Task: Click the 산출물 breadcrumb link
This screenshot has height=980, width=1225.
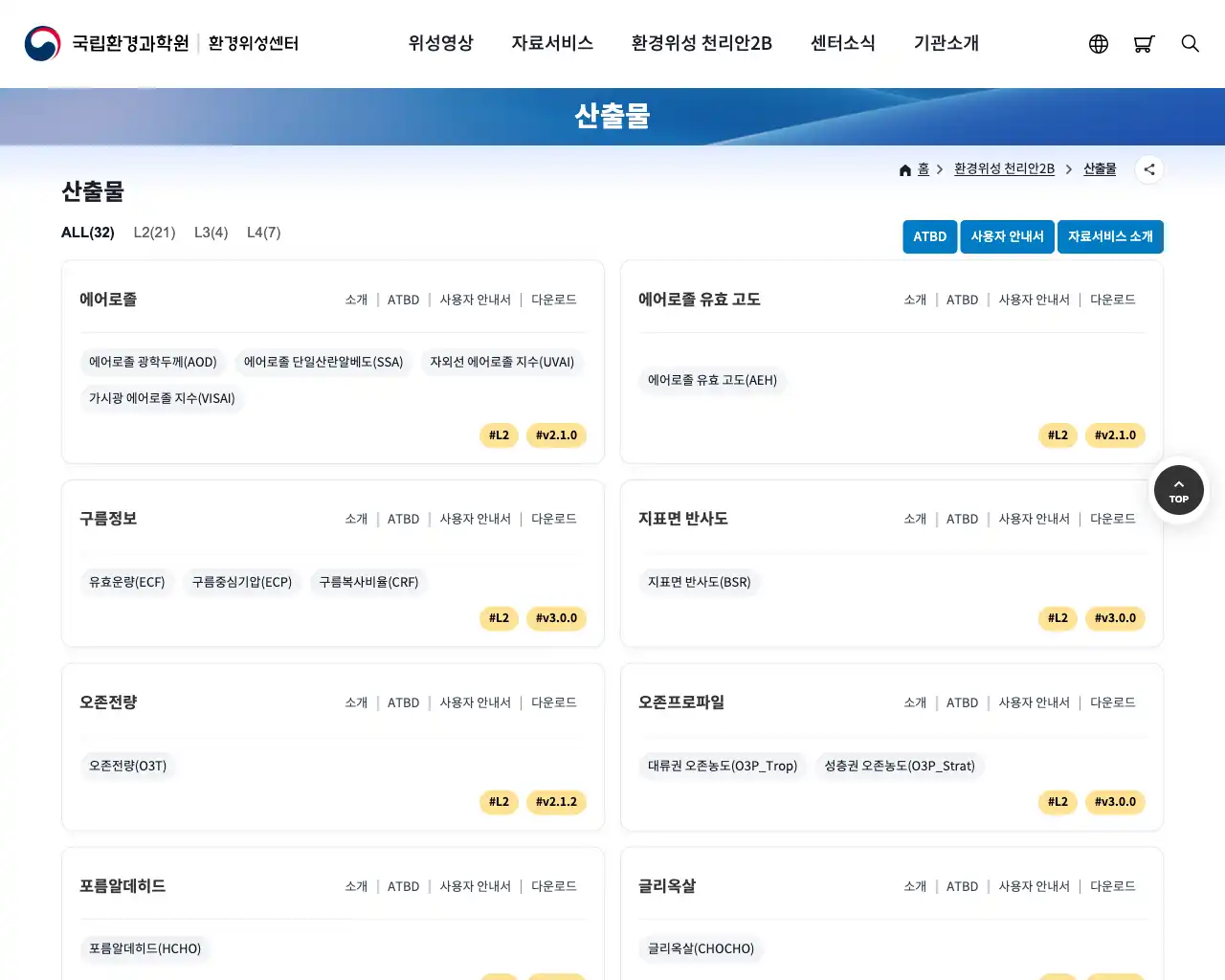Action: click(1100, 168)
